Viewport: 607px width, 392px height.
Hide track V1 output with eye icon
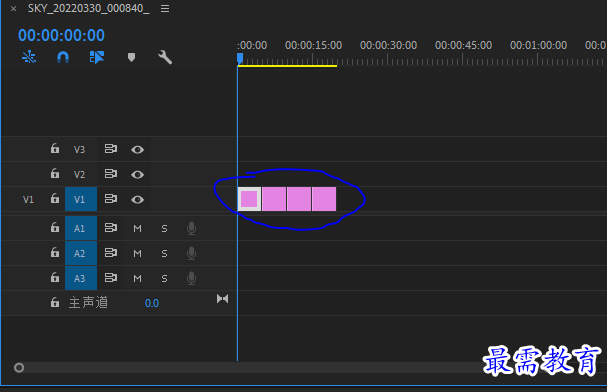(x=137, y=200)
